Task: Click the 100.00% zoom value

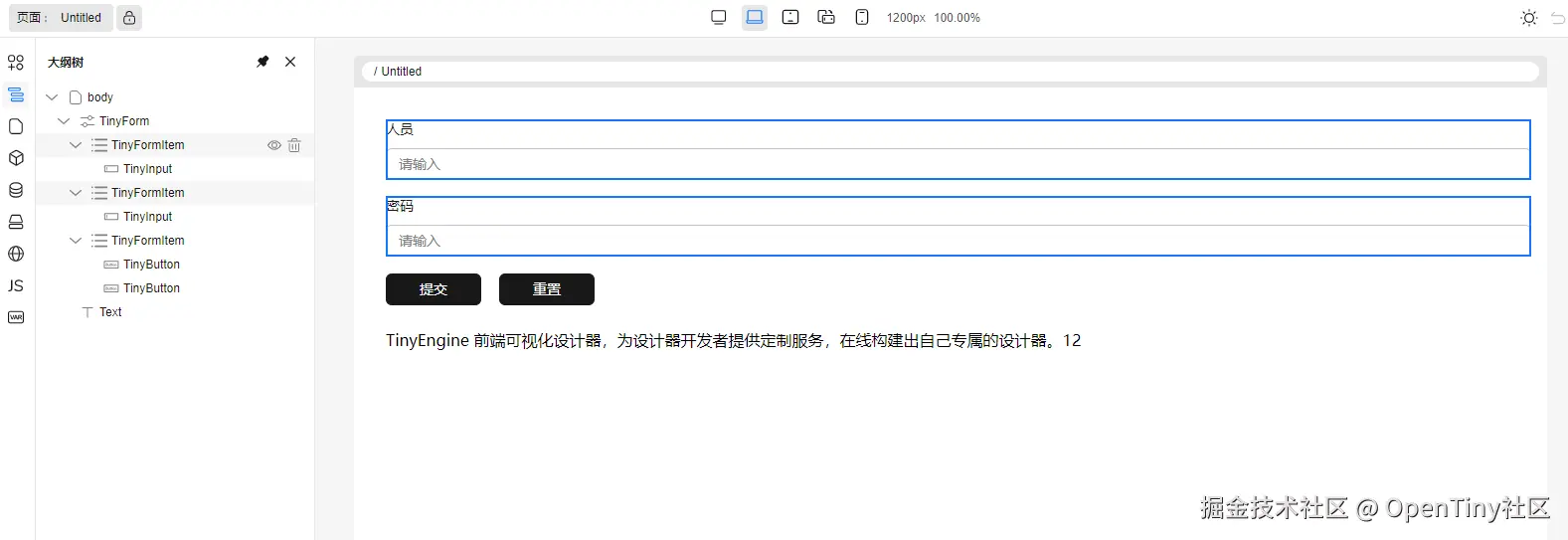Action: coord(957,18)
